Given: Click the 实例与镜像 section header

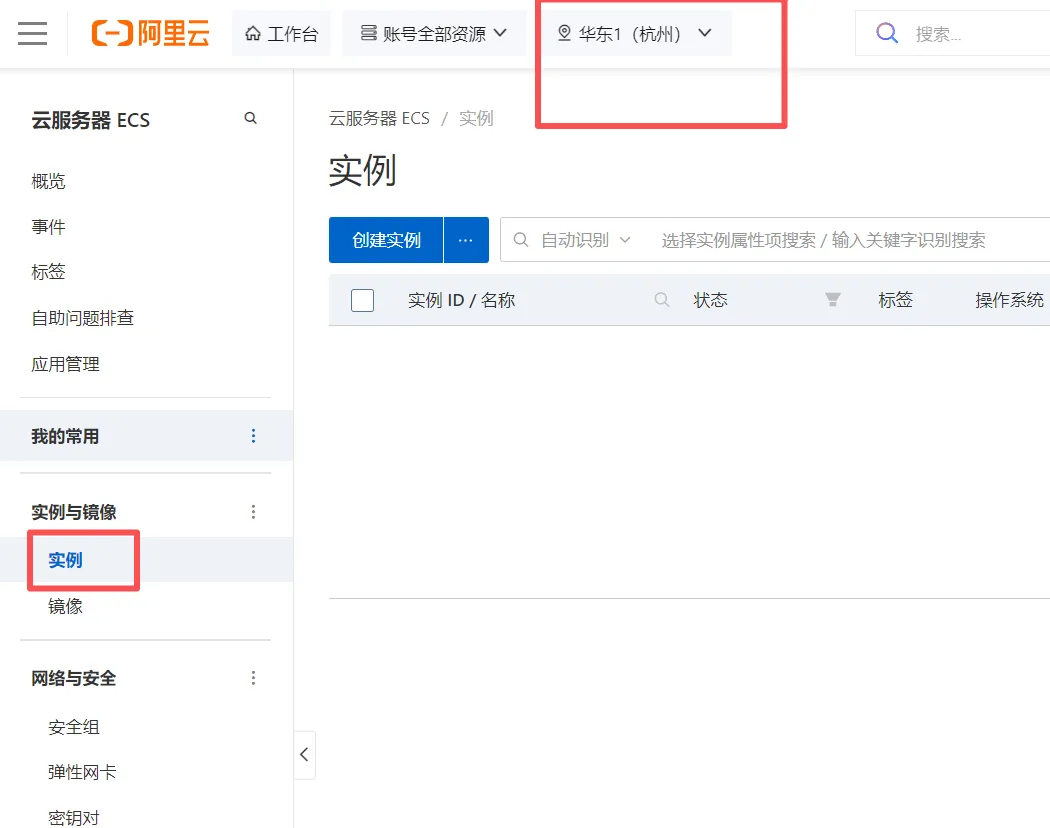Looking at the screenshot, I should (74, 512).
